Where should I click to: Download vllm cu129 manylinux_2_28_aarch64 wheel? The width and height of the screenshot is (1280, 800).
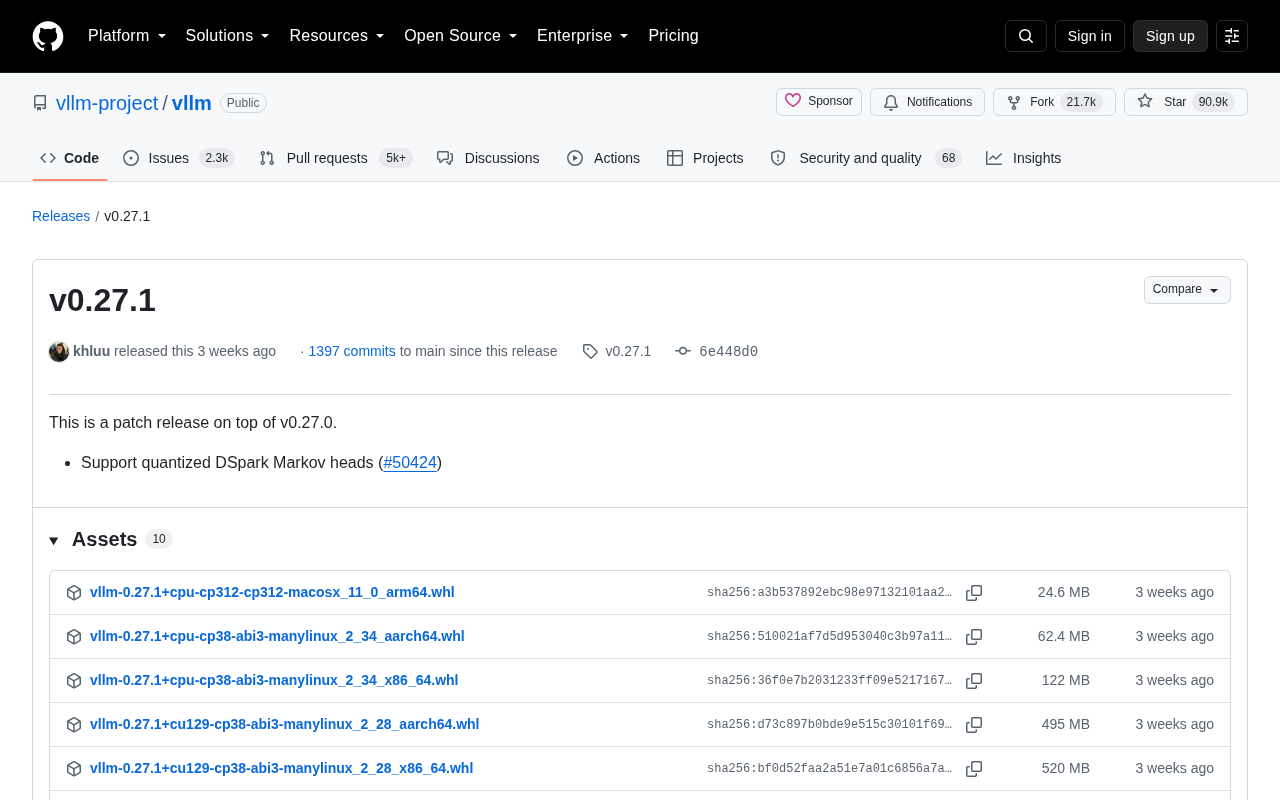pos(284,724)
